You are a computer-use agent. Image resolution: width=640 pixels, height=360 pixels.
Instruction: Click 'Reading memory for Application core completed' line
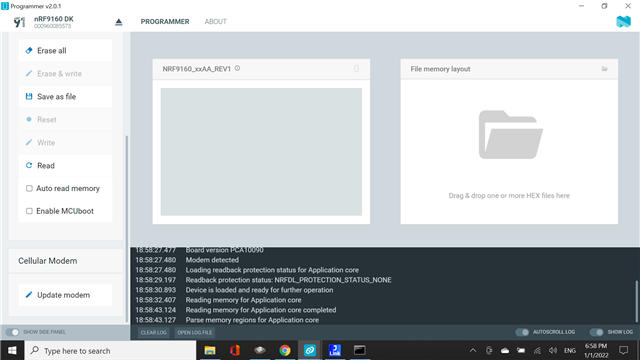click(261, 310)
